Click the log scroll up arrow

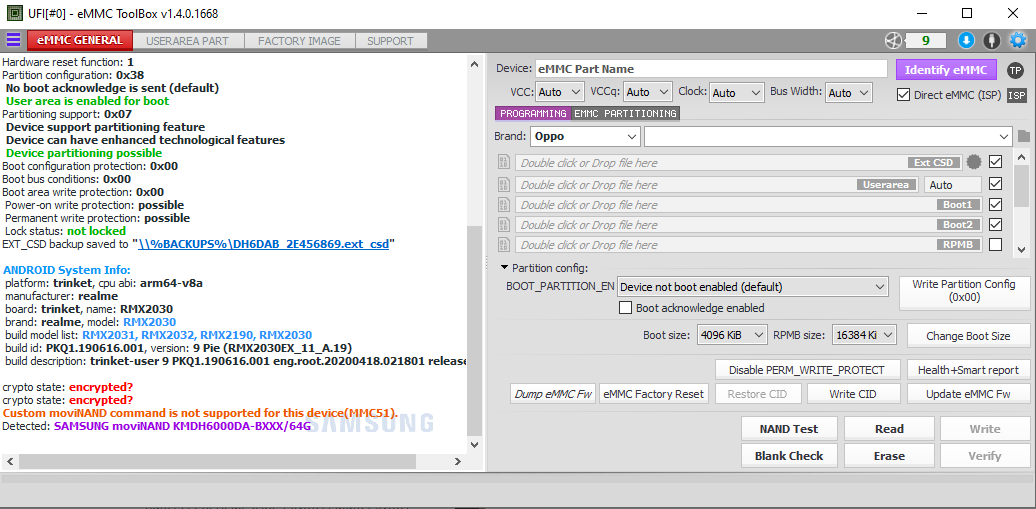[x=474, y=64]
